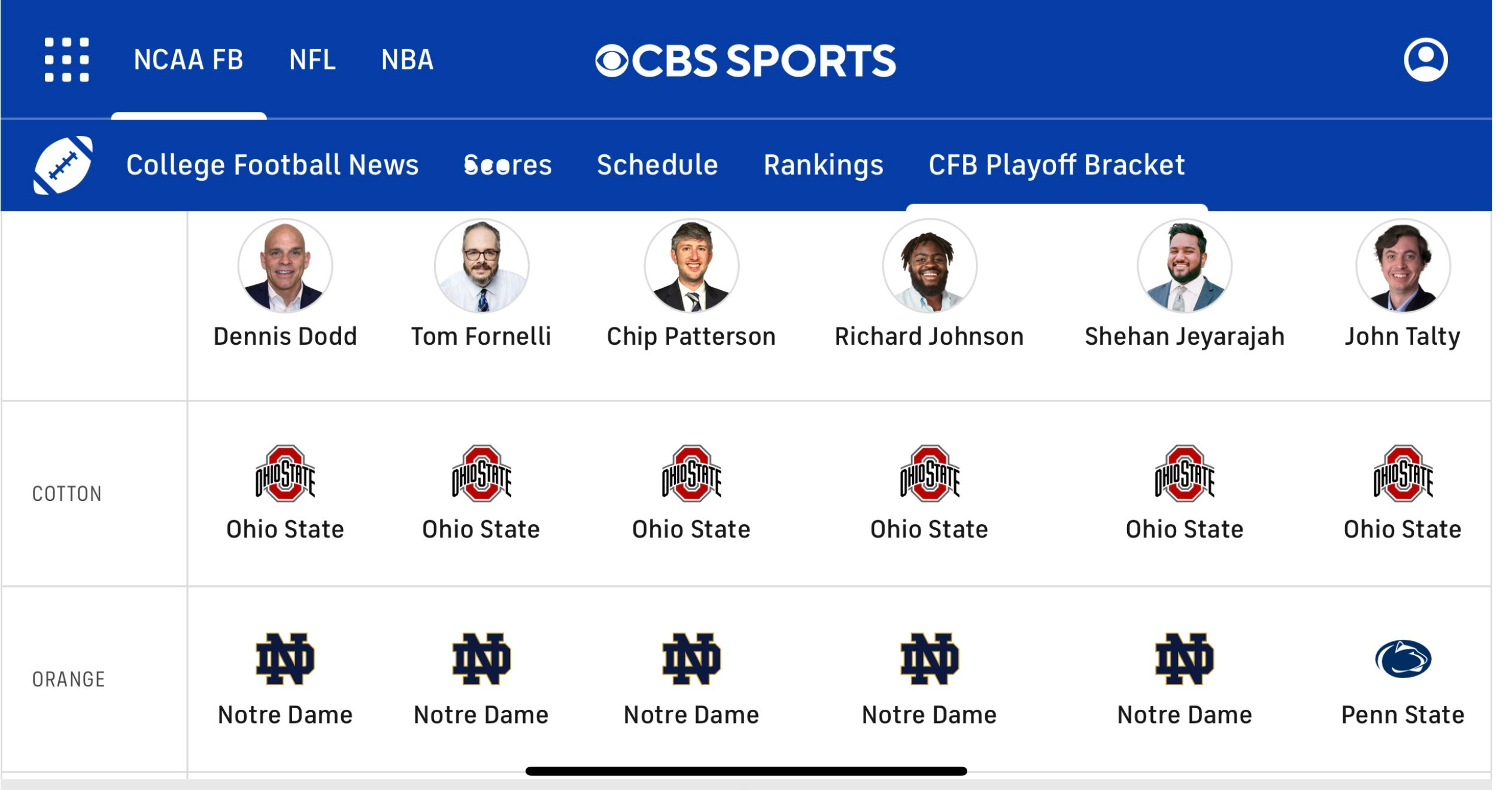View the Rankings page
The width and height of the screenshot is (1512, 790).
pos(823,165)
